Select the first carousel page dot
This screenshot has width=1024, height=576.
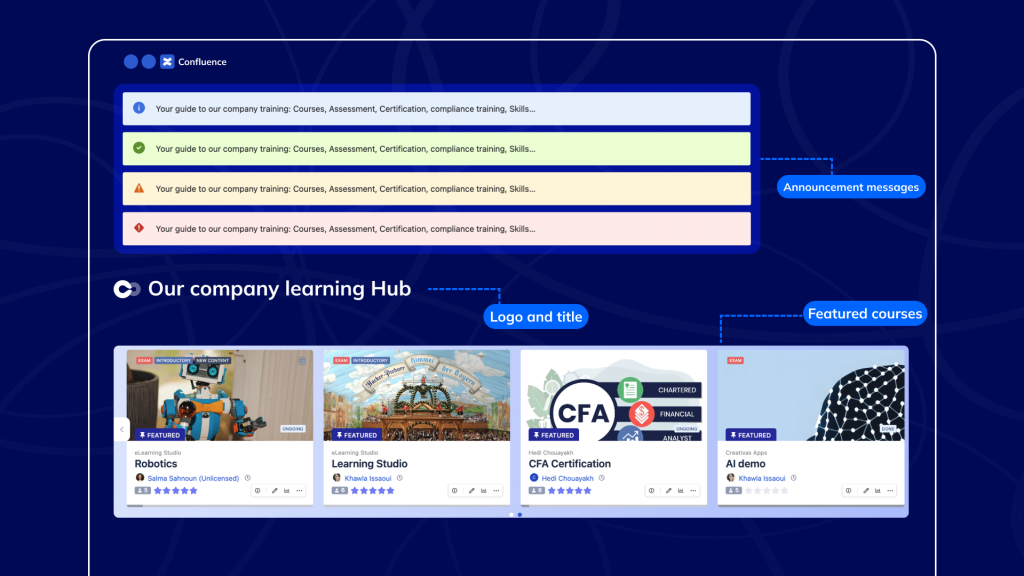tap(511, 515)
